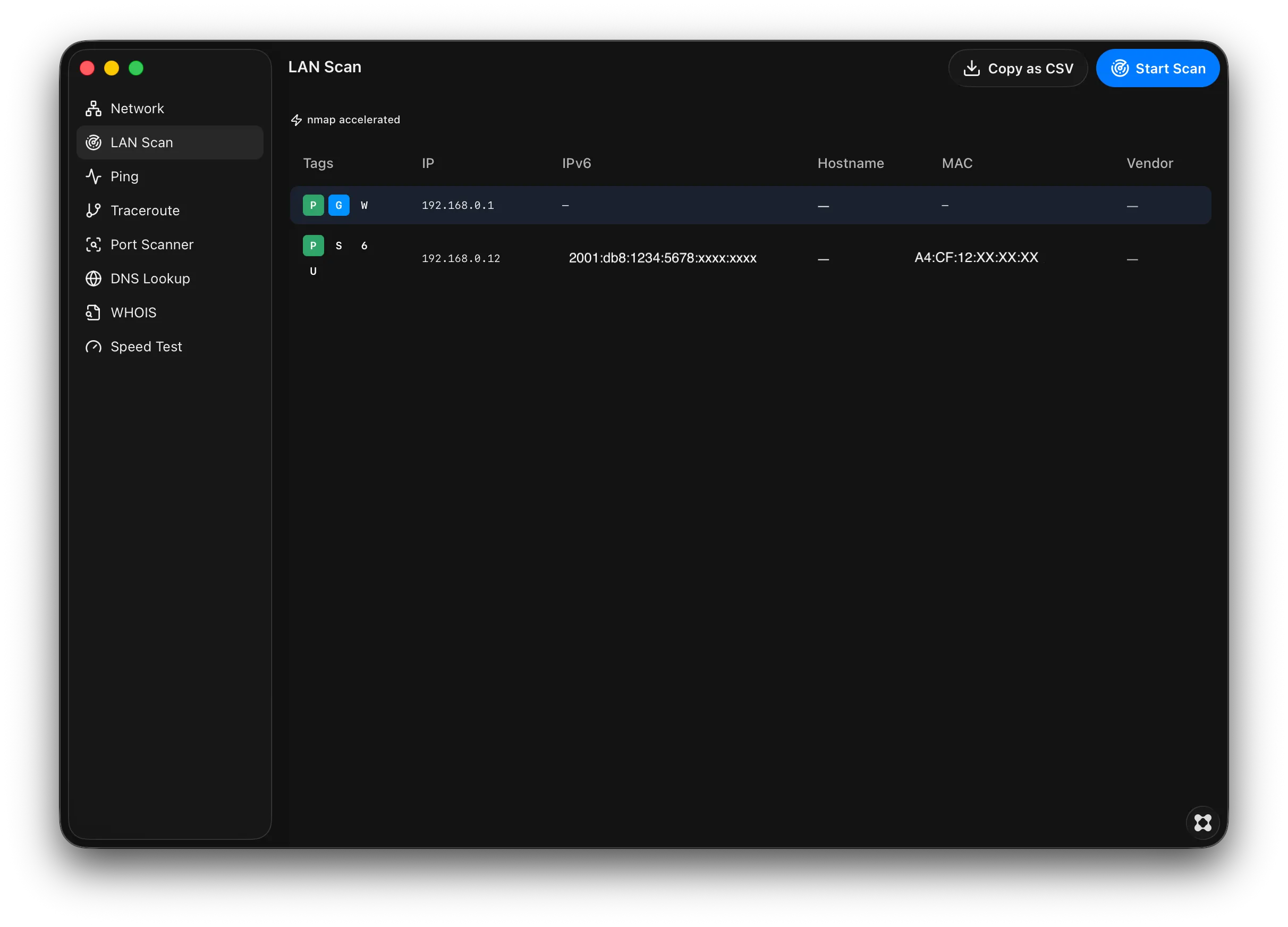Image resolution: width=1288 pixels, height=927 pixels.
Task: Open the Speed Test gauge icon
Action: click(x=93, y=347)
